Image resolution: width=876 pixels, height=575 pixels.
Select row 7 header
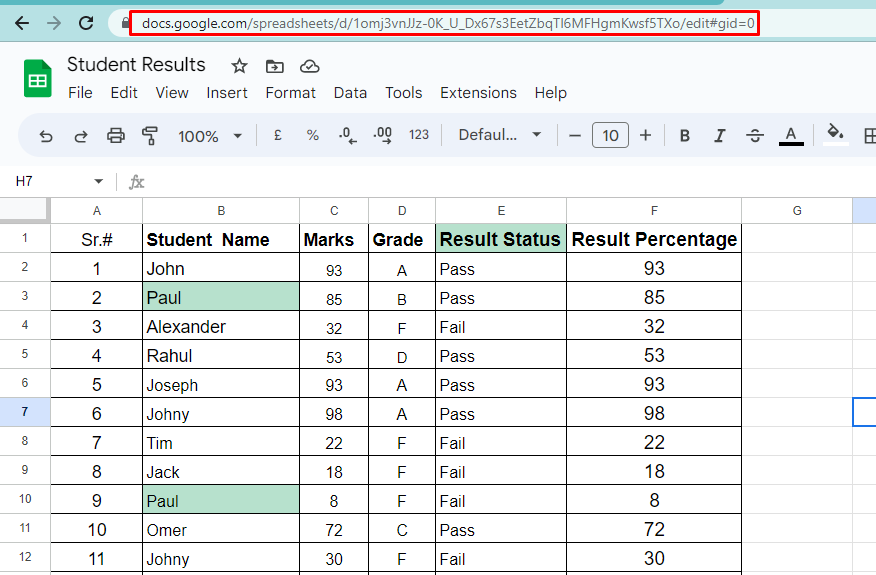[25, 412]
